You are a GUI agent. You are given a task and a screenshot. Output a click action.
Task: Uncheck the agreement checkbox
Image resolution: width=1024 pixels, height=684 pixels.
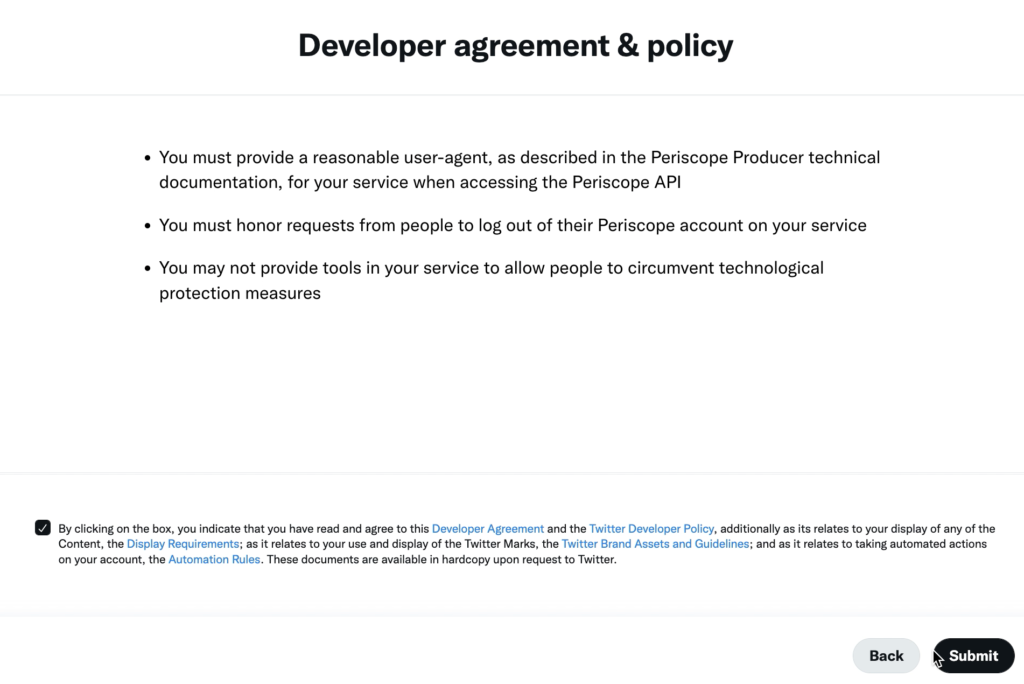pyautogui.click(x=42, y=527)
